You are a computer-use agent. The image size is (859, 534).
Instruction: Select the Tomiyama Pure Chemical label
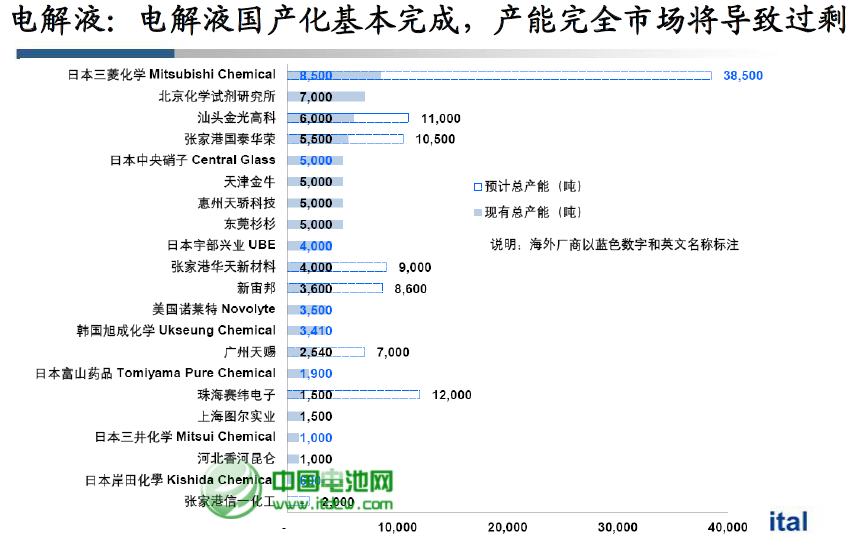(155, 373)
